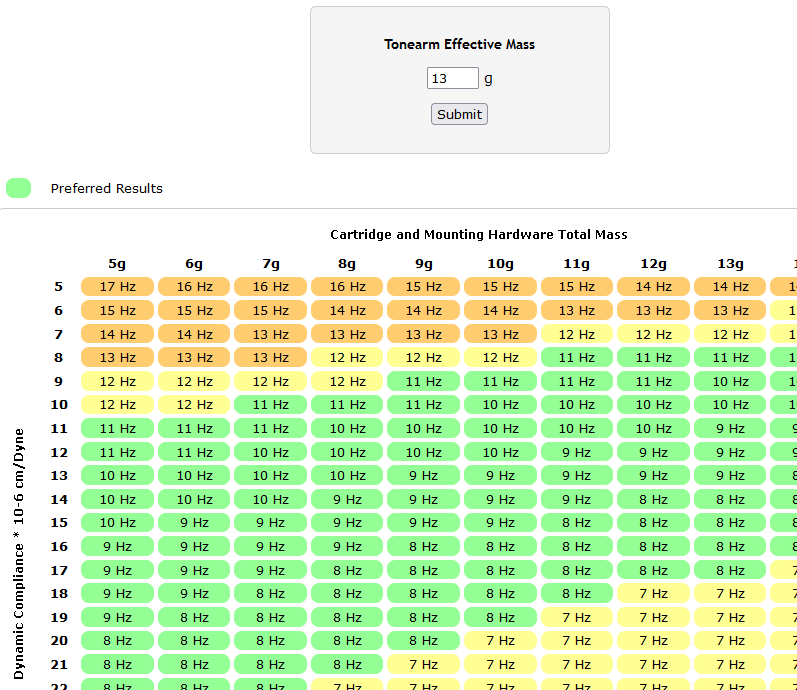This screenshot has height=690, width=797.
Task: Click the 'Preferred Results' legend label
Action: click(x=107, y=189)
